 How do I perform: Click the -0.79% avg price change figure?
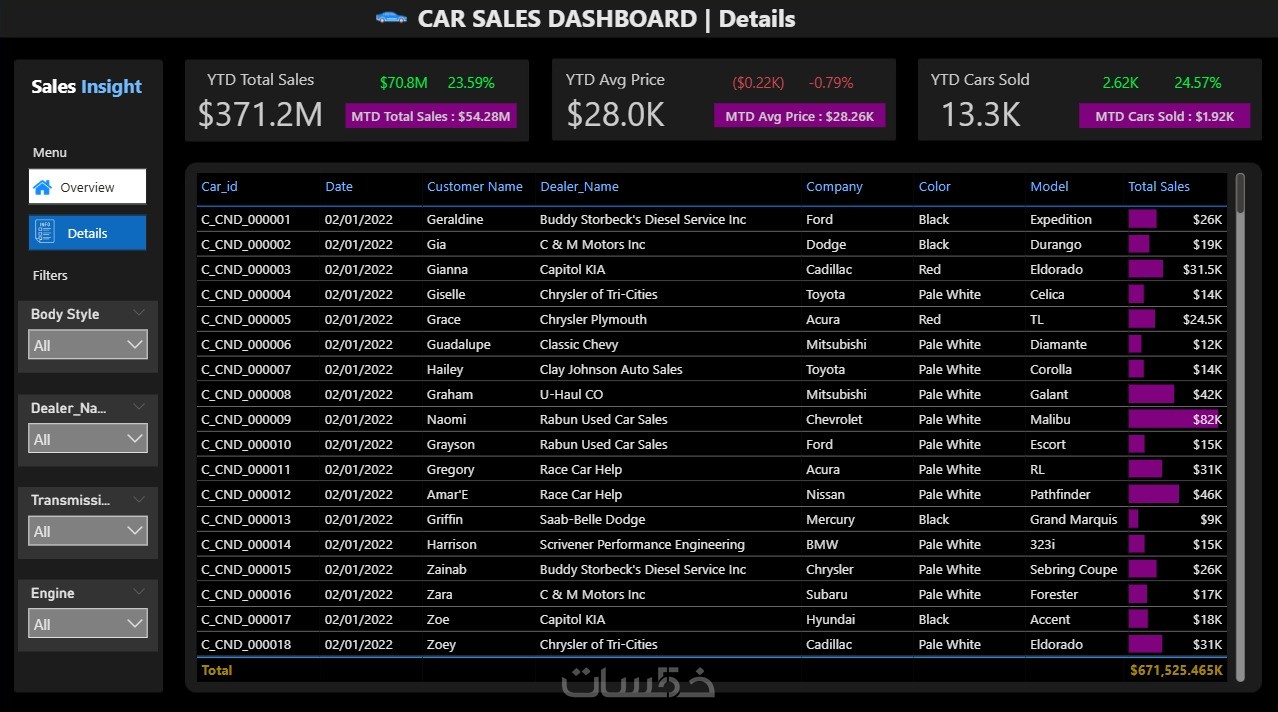tap(831, 82)
